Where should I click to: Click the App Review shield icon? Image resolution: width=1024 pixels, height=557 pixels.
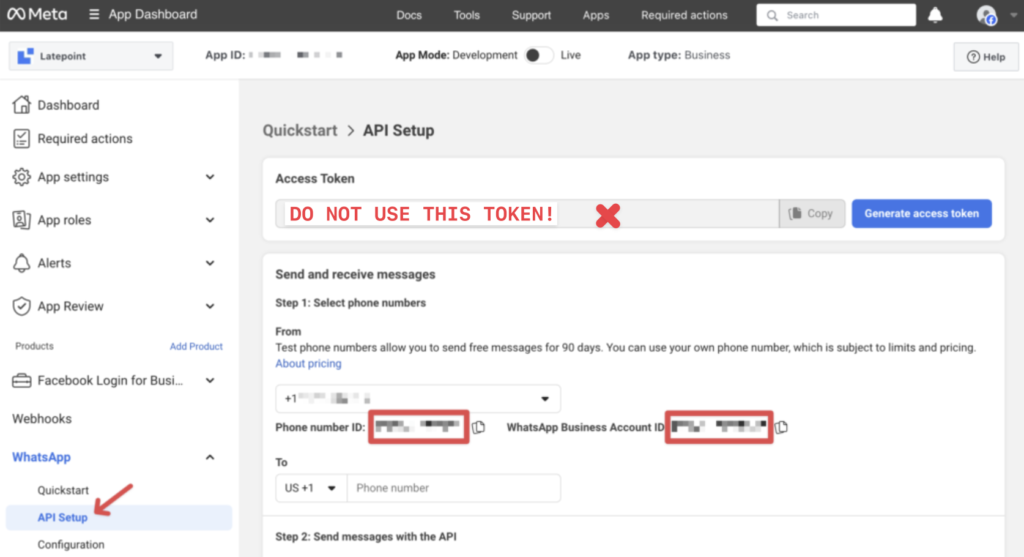point(22,306)
